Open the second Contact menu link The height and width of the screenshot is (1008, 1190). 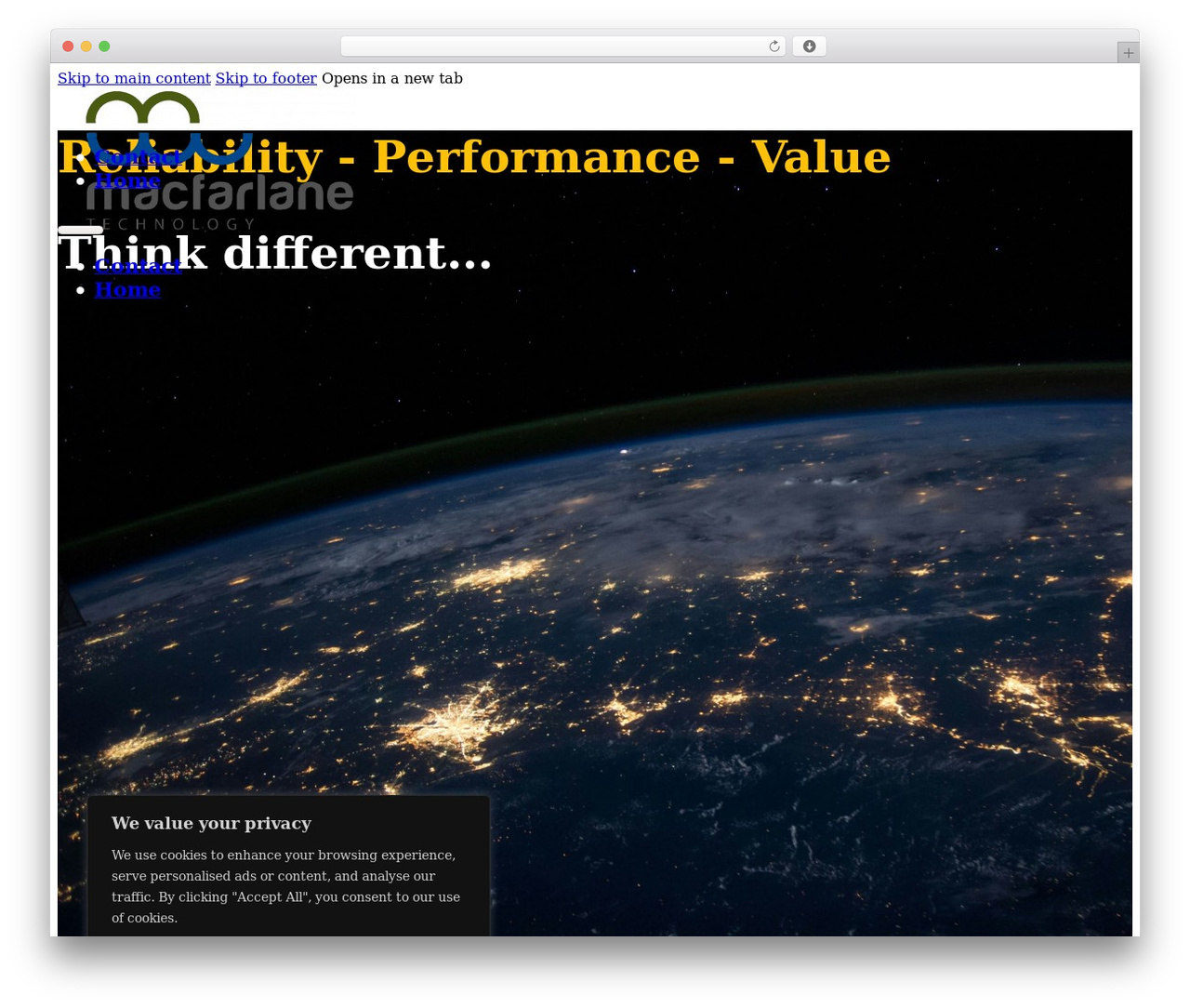coord(138,266)
